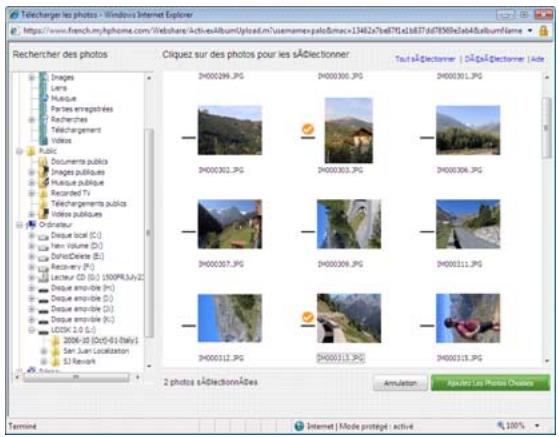Click the IM000309.JPG winding road thumbnail

coord(349,224)
